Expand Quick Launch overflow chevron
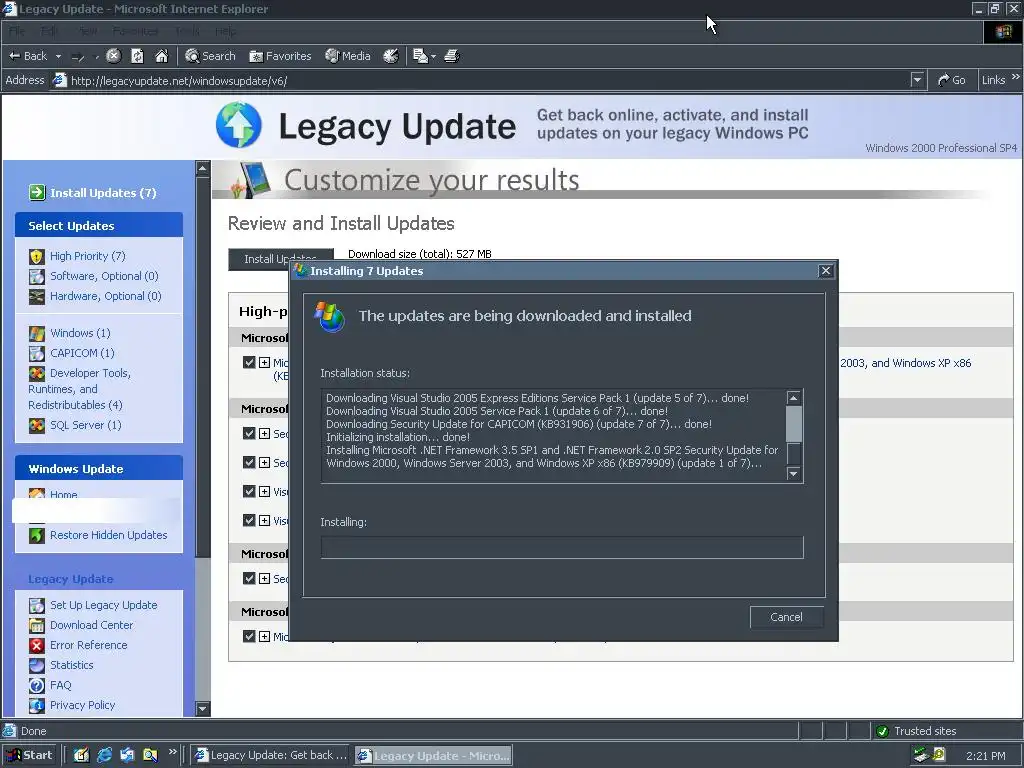Viewport: 1024px width, 768px height. coord(172,752)
